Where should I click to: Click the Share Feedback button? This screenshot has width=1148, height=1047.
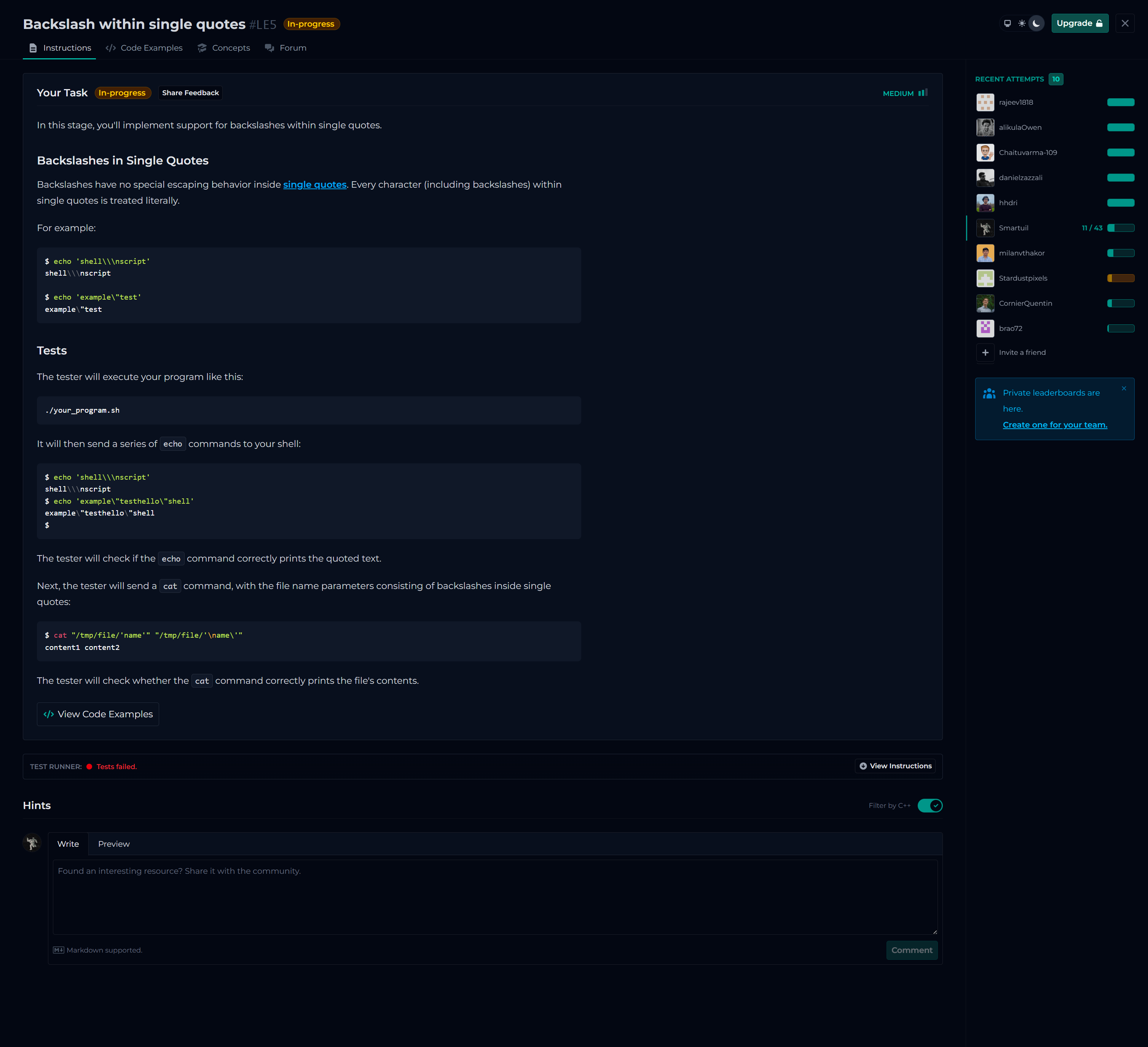tap(190, 93)
